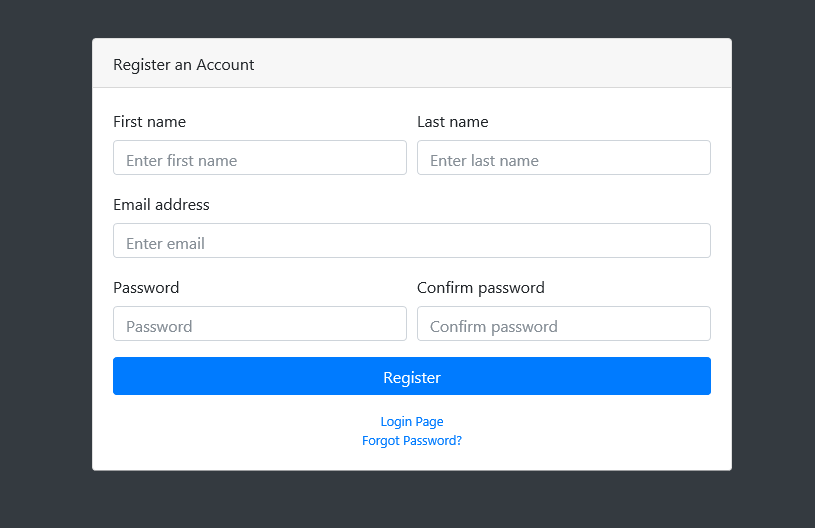Screen dimensions: 815x528
Task: Click the 'Email address' label
Action: 161,205
